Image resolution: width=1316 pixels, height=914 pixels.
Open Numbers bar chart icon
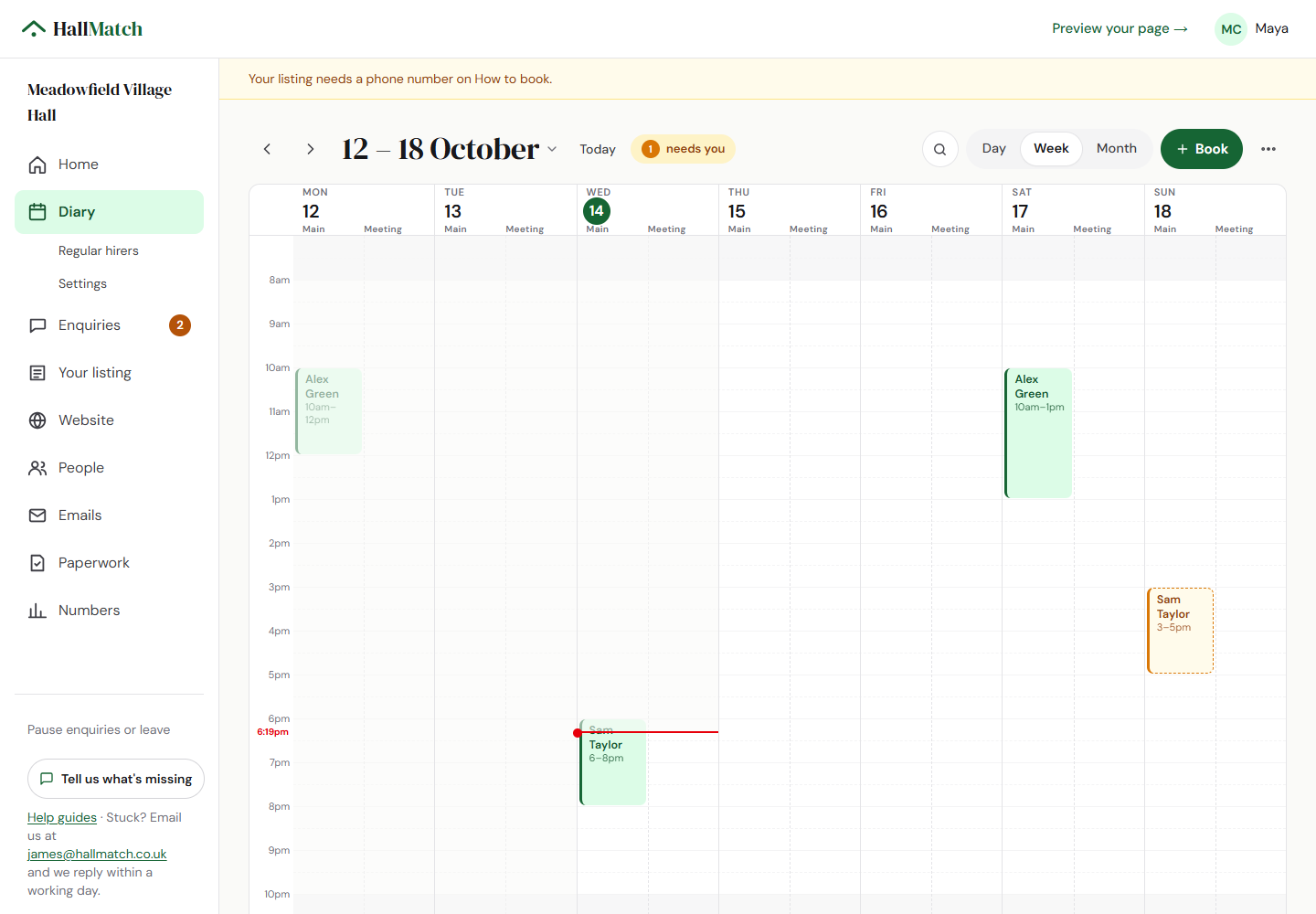pos(37,611)
